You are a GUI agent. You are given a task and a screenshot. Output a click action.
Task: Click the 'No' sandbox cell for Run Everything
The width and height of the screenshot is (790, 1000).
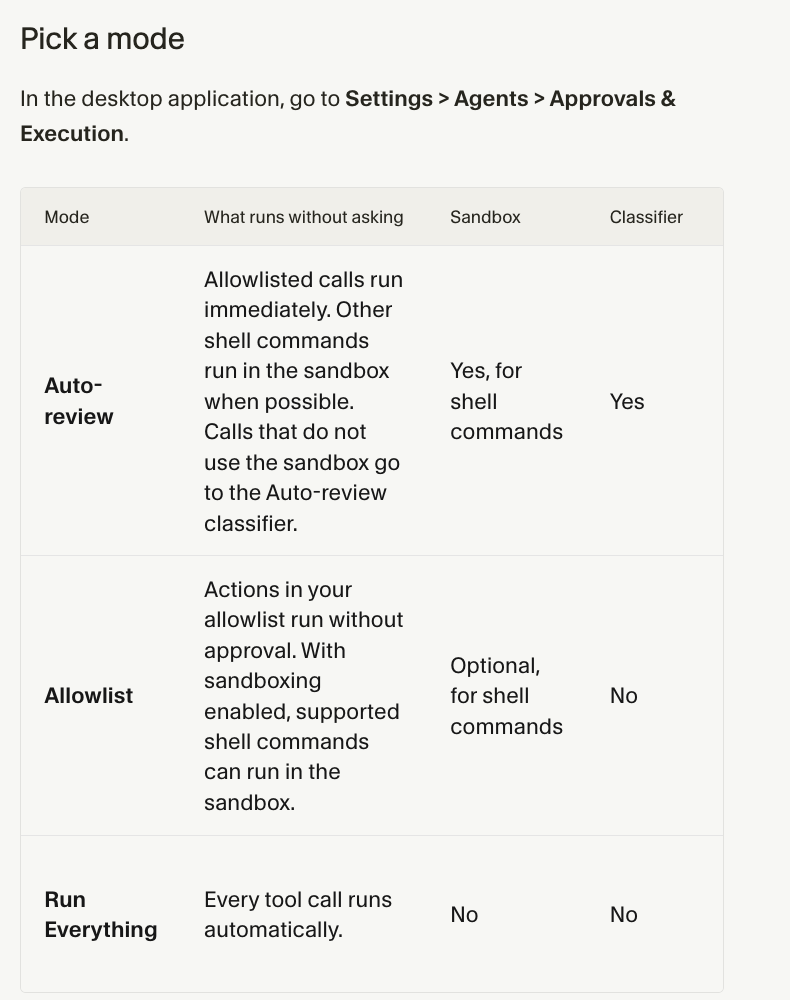[x=464, y=915]
